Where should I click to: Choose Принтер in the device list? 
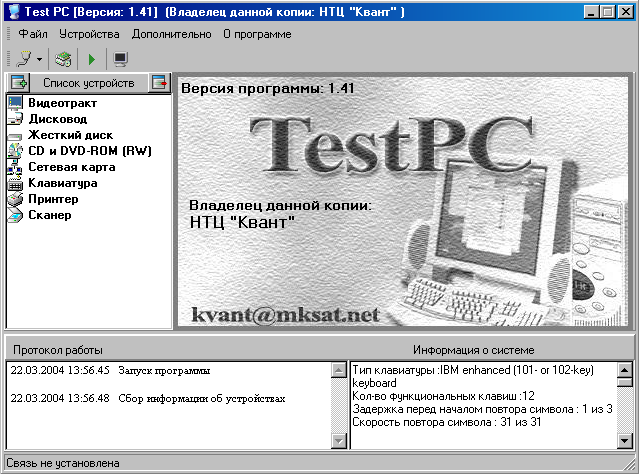(x=53, y=199)
